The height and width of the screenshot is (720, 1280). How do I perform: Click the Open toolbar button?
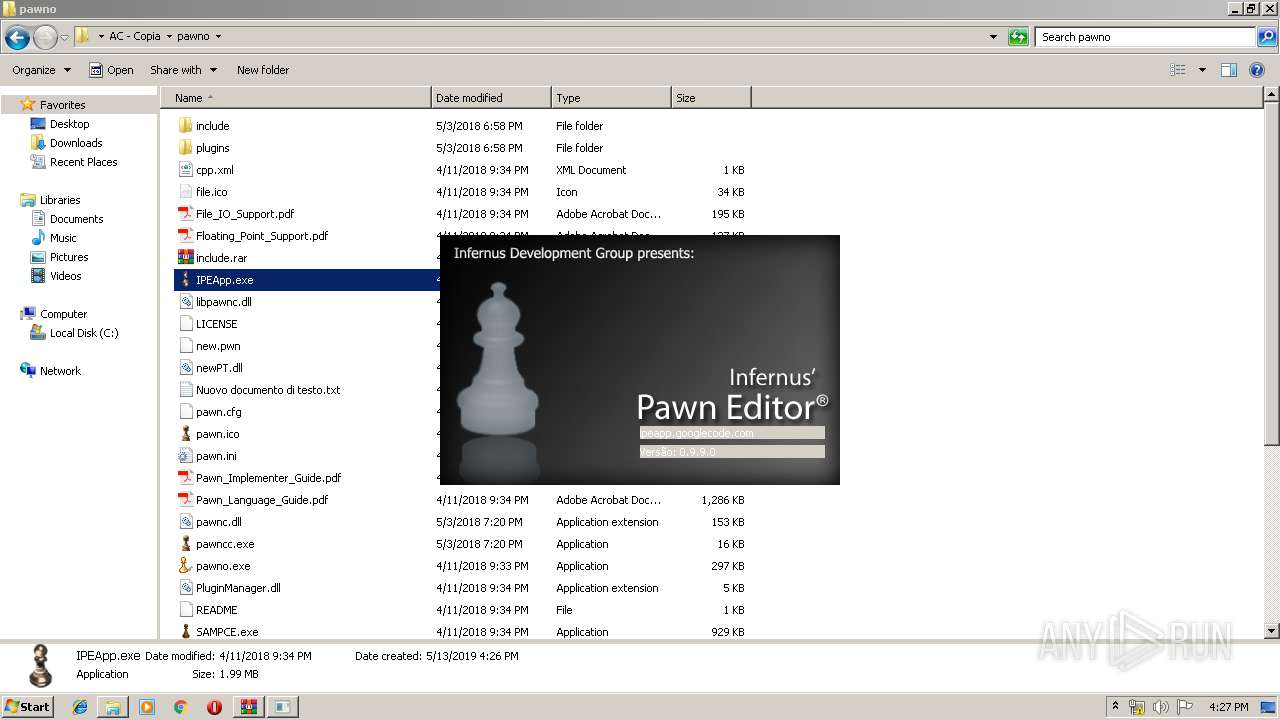[x=111, y=70]
